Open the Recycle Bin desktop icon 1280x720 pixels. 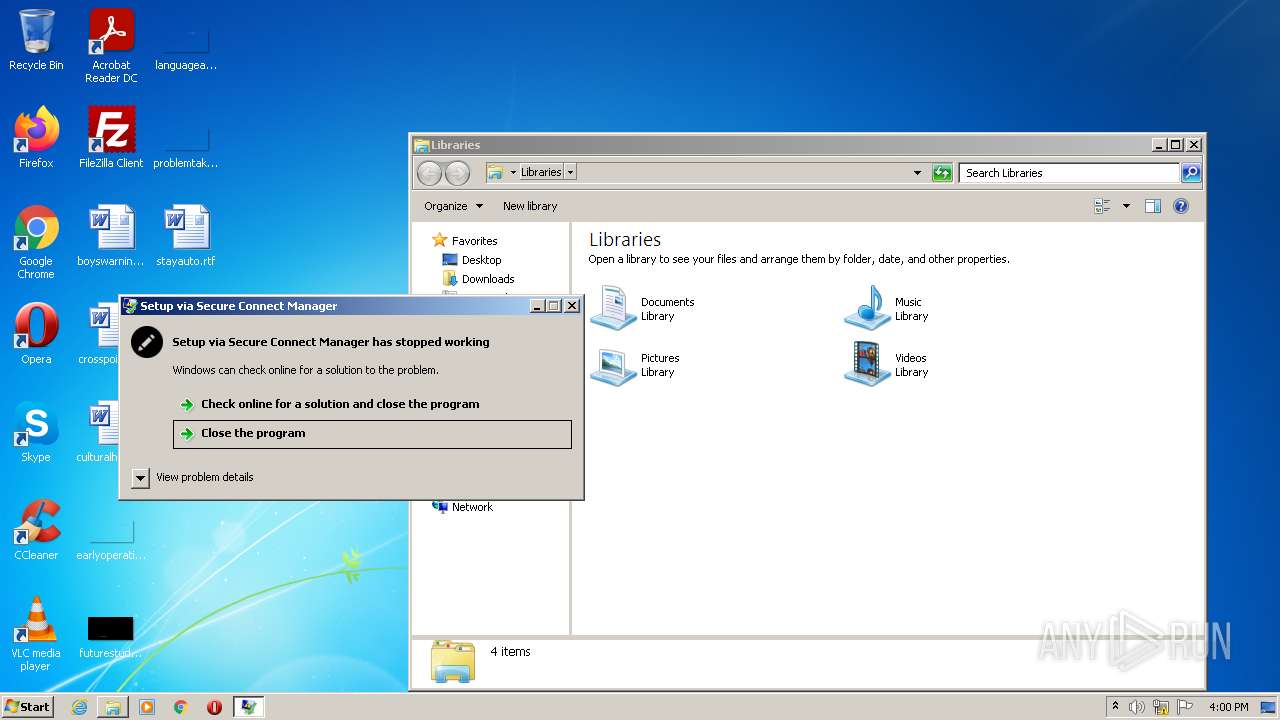(x=36, y=40)
